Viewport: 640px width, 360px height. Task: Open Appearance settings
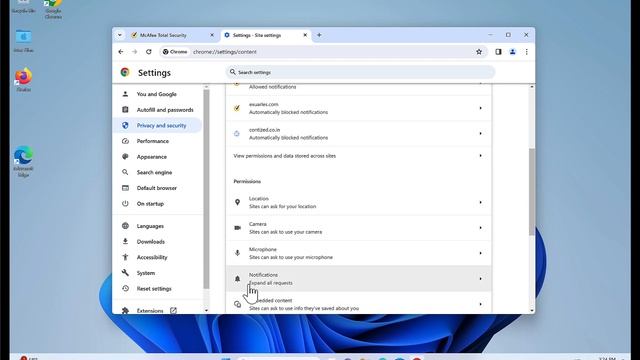[x=157, y=157]
